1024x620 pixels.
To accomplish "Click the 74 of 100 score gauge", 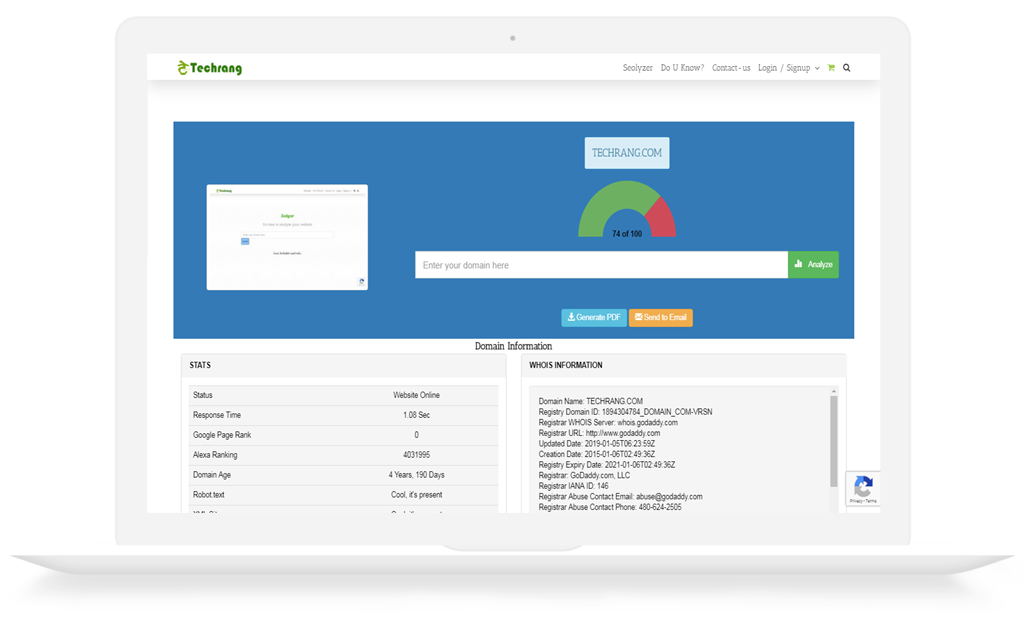I will (627, 209).
